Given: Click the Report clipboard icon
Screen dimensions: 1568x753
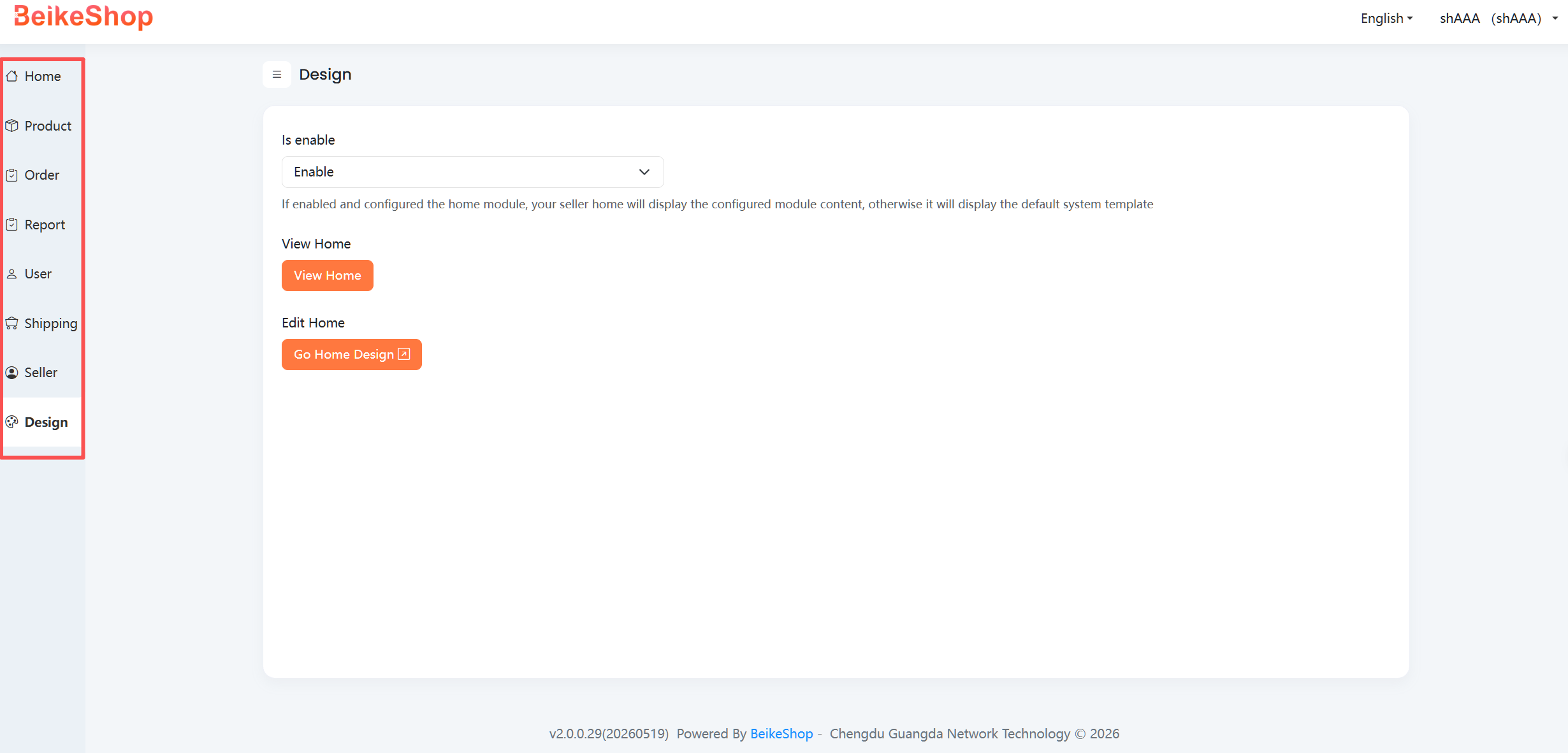Looking at the screenshot, I should 11,225.
